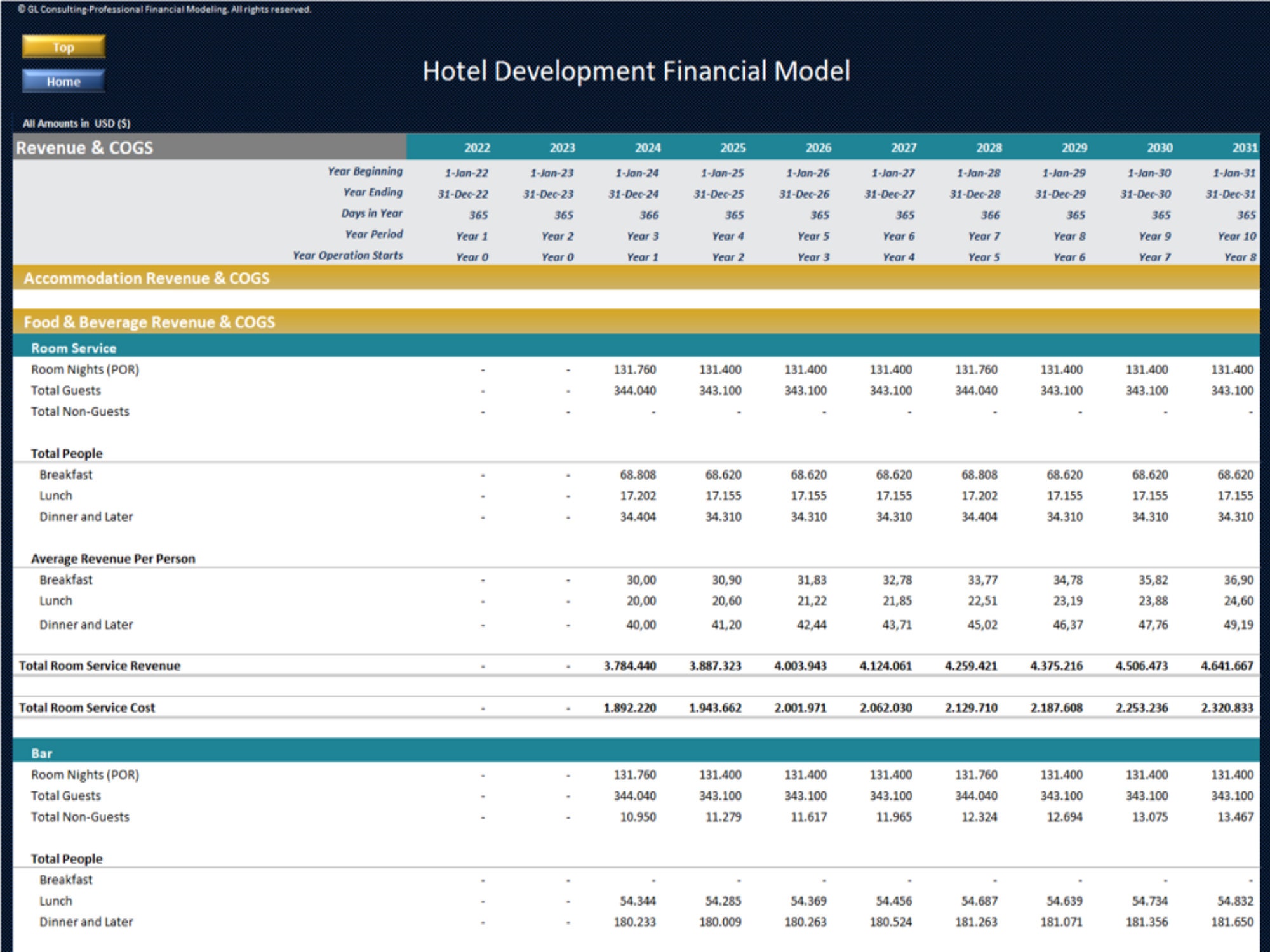The height and width of the screenshot is (952, 1270).
Task: Expand the Bar section header
Action: (41, 753)
